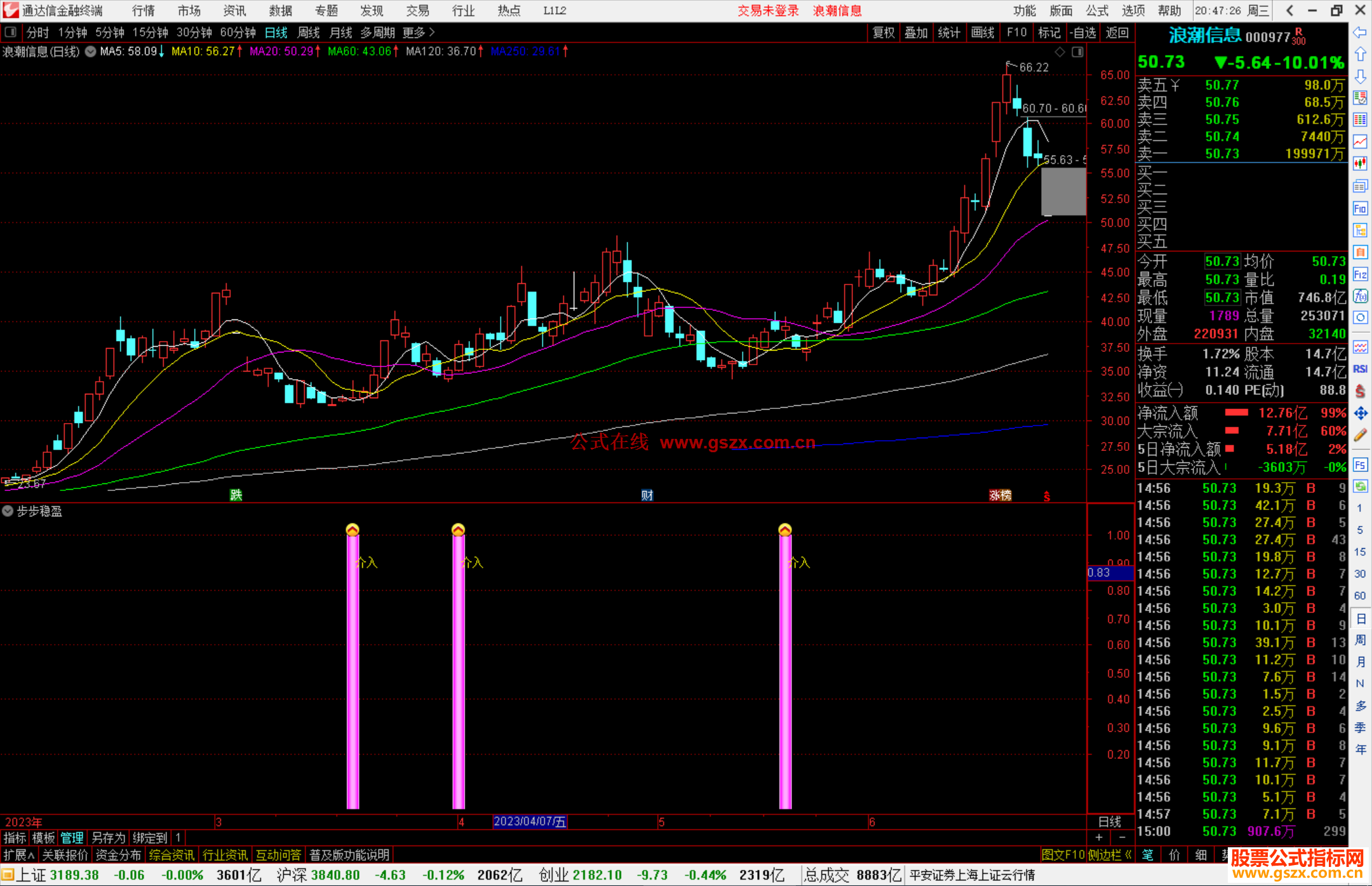
Task: Click the F10 company info sidebar icon
Action: (1360, 208)
